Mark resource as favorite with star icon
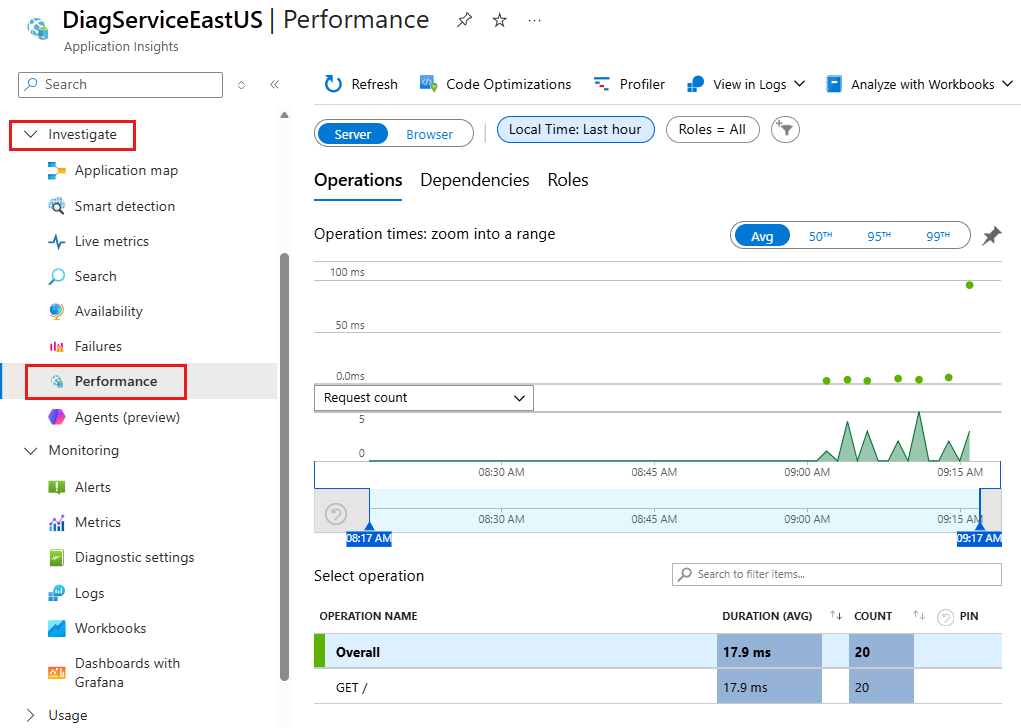Viewport: 1021px width, 728px height. coord(499,20)
